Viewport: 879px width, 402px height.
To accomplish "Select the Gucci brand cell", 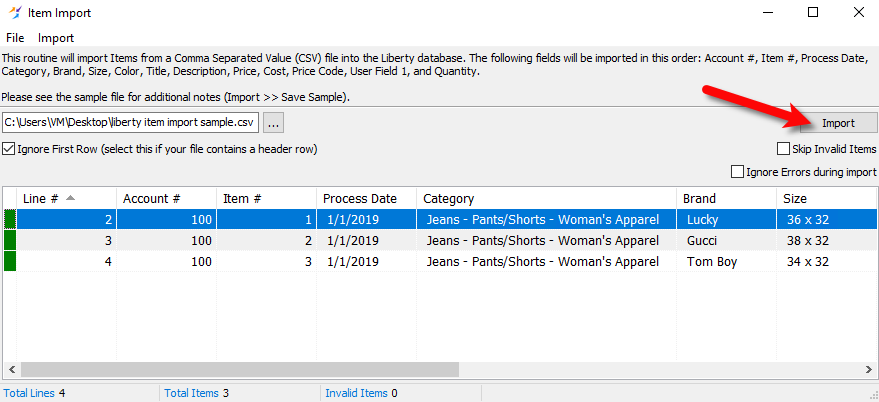I will point(727,241).
